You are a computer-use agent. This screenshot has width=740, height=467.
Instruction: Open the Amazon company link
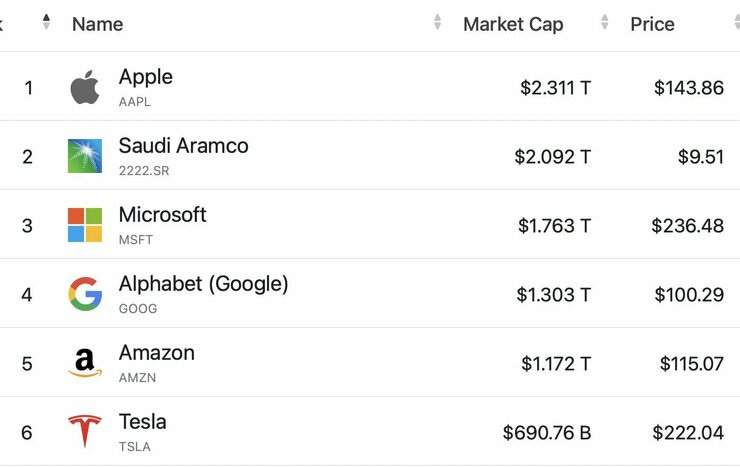pyautogui.click(x=157, y=353)
